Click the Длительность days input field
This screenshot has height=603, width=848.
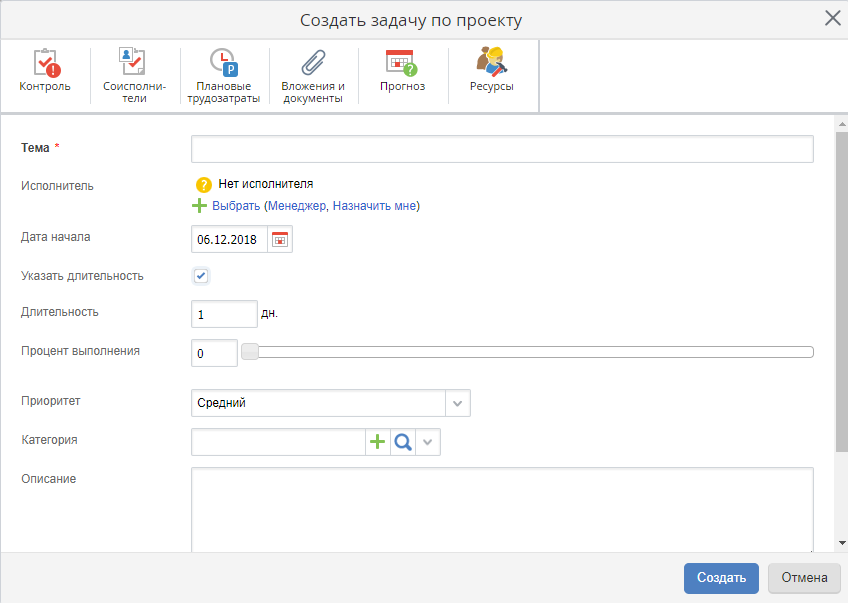point(224,314)
